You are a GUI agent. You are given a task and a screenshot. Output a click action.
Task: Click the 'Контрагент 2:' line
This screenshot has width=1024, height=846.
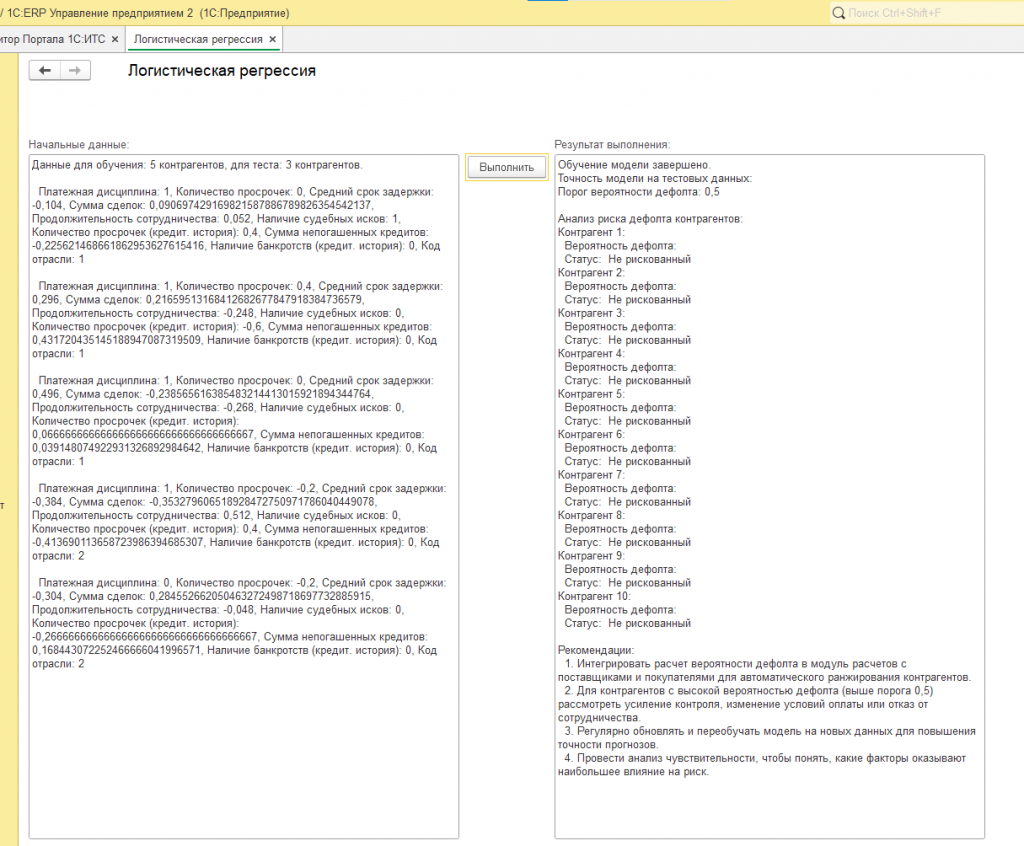click(x=591, y=273)
